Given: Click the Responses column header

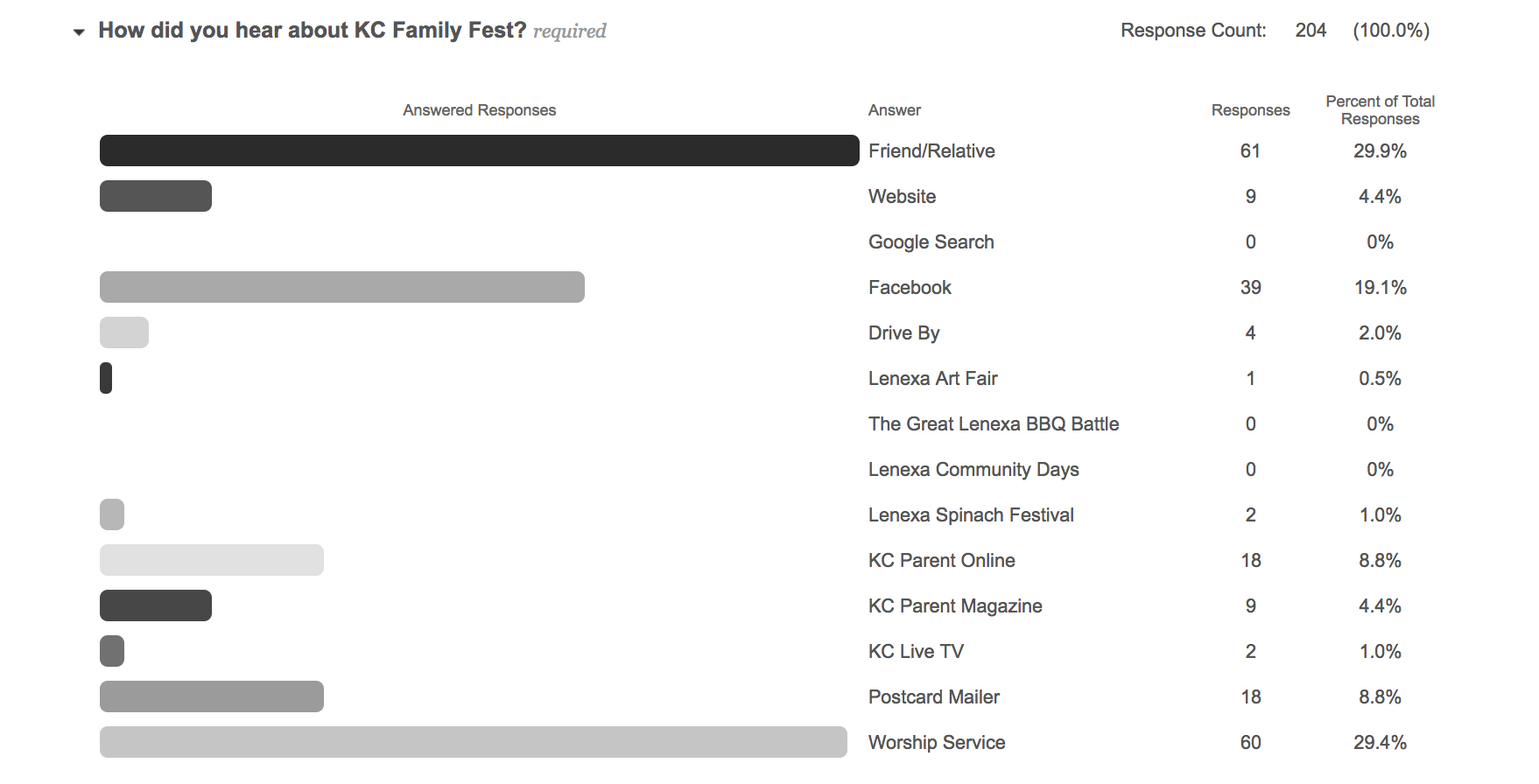Looking at the screenshot, I should pyautogui.click(x=1250, y=110).
